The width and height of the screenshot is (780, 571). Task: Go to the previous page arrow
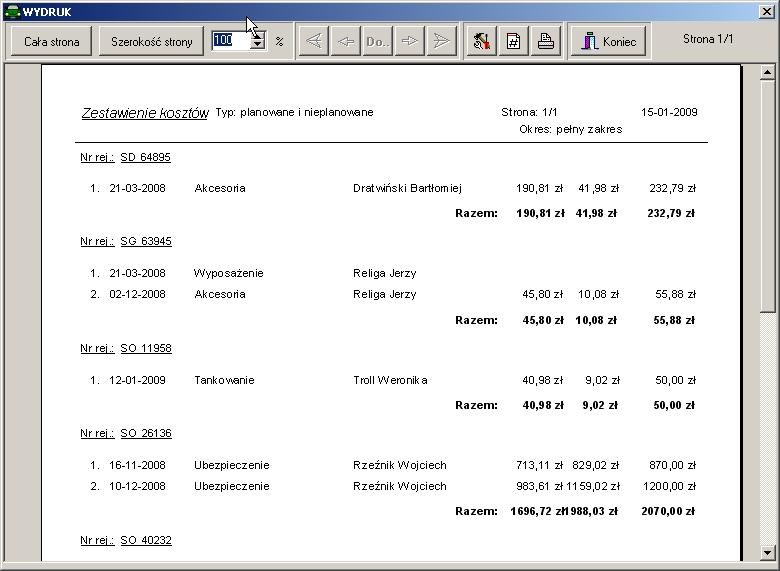point(346,41)
